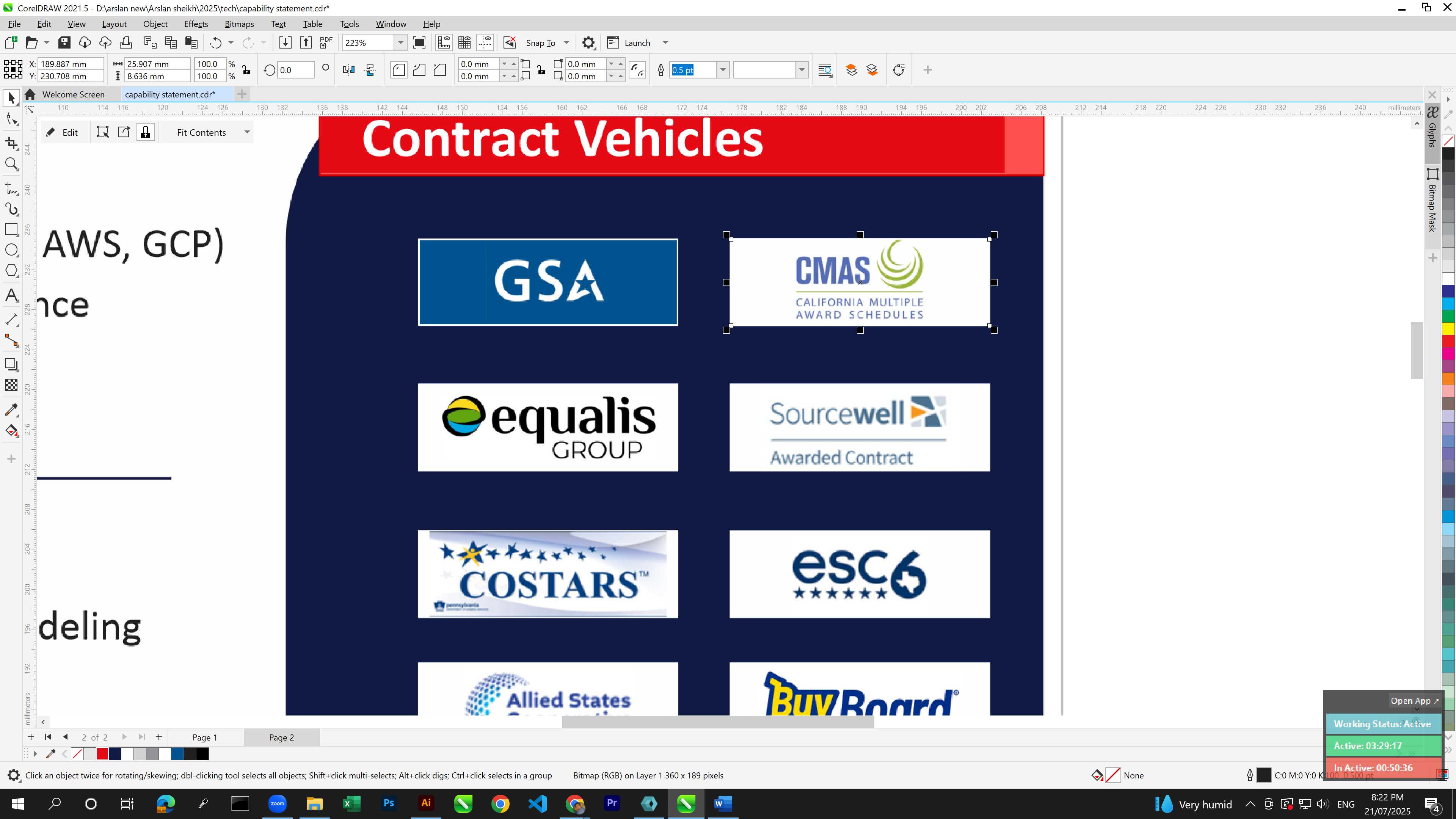Select the Zoom tool in the toolbox

pyautogui.click(x=11, y=164)
